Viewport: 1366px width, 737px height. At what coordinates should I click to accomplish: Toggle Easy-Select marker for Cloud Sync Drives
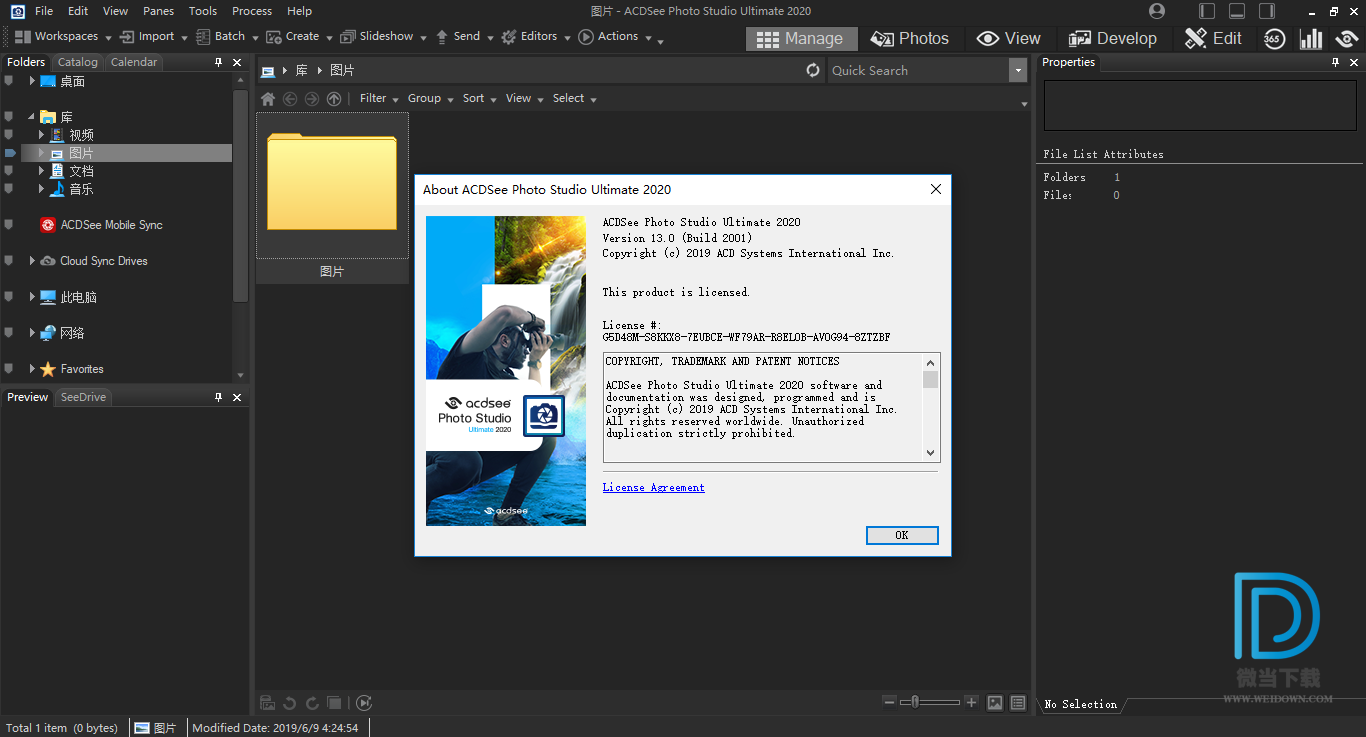(9, 261)
